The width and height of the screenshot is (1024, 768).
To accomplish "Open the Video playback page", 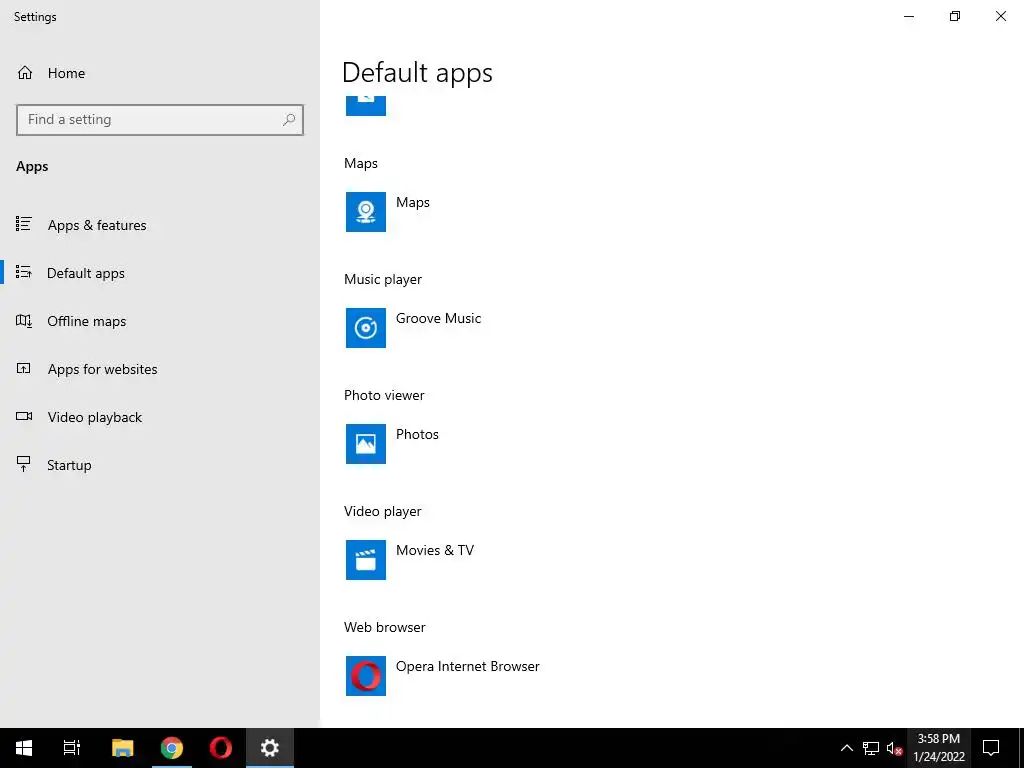I will pyautogui.click(x=160, y=417).
